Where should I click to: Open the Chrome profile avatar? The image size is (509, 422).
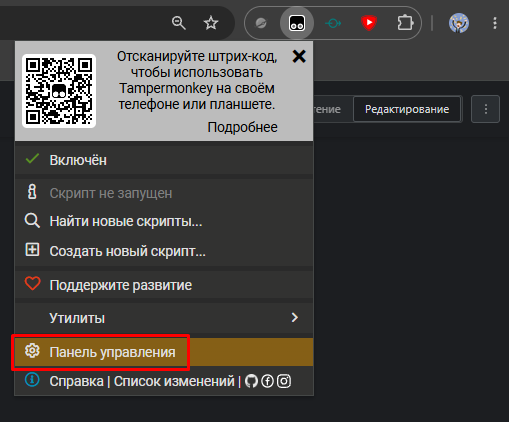click(x=459, y=23)
